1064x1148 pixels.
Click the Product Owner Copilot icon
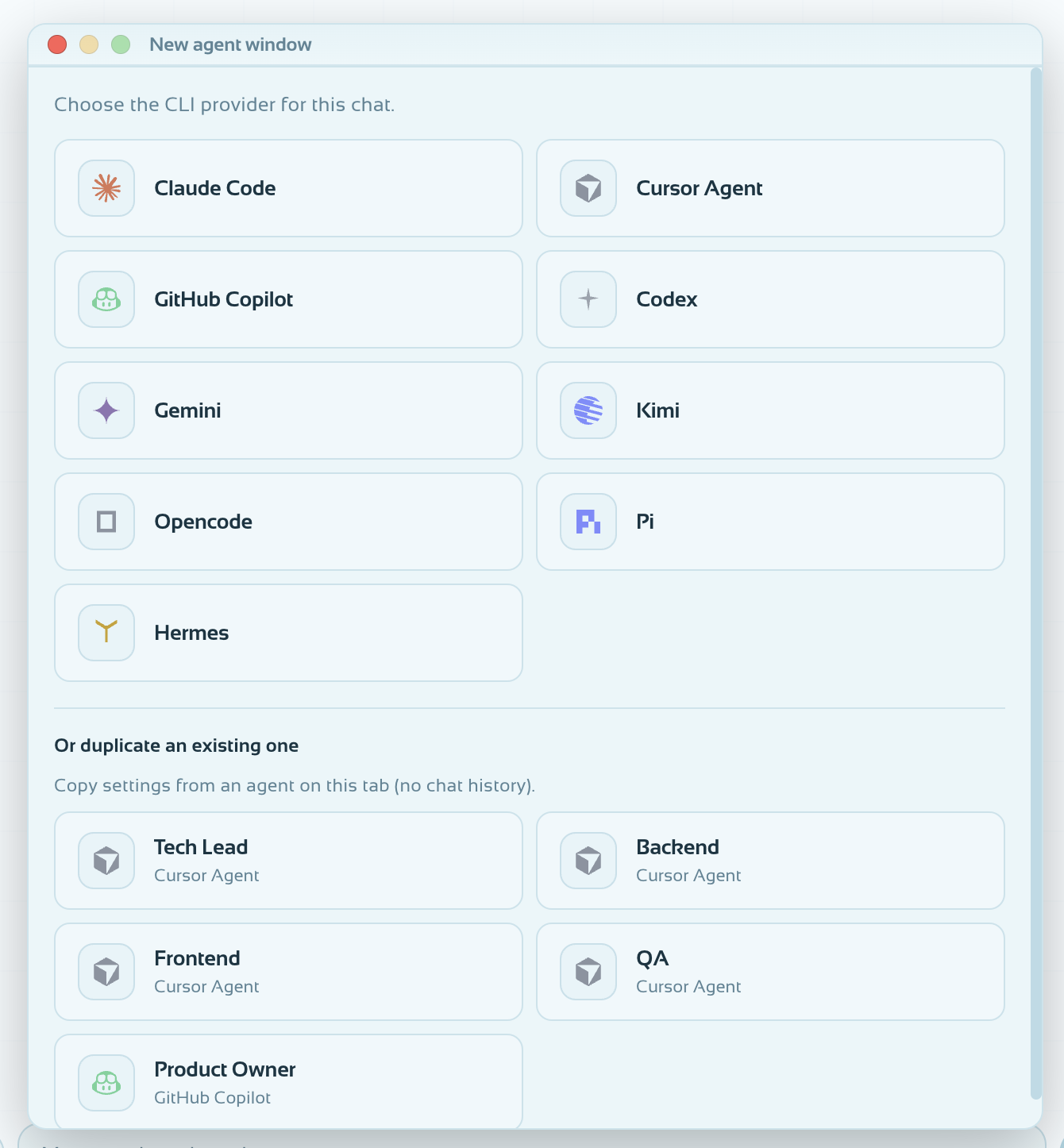tap(106, 1083)
